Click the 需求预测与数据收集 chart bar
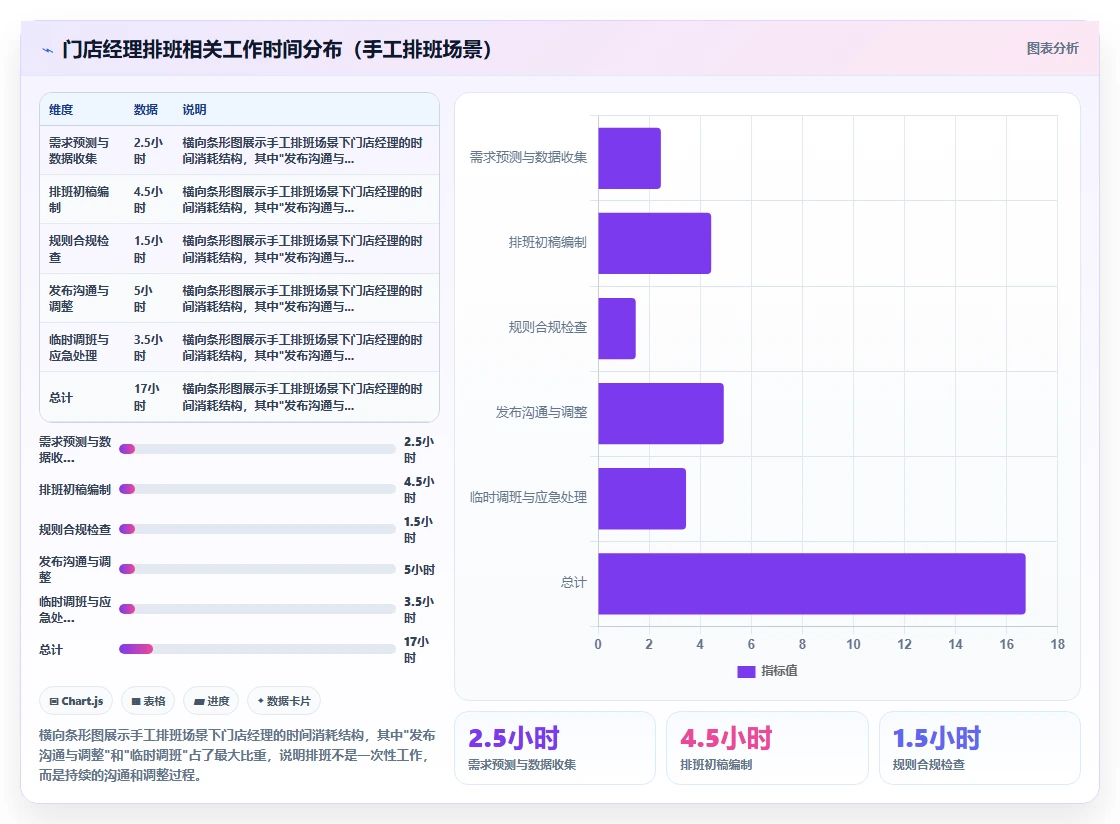 (629, 159)
